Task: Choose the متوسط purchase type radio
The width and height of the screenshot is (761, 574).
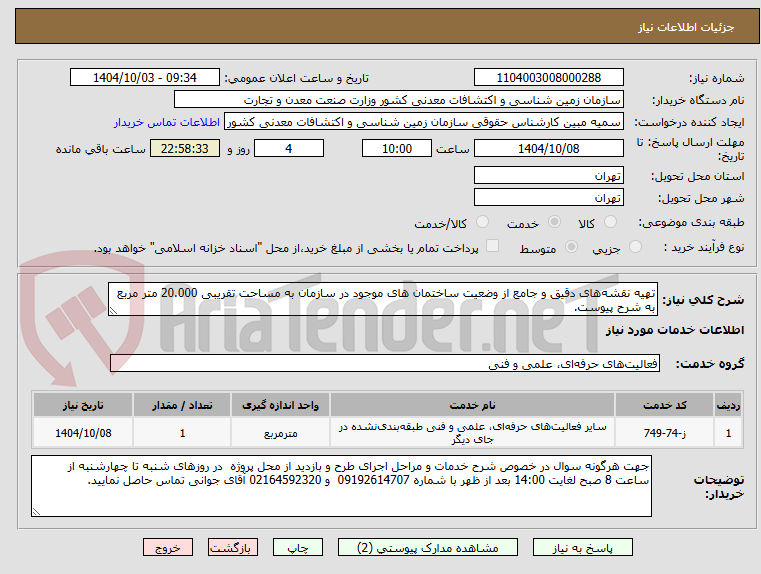Action: coord(572,247)
